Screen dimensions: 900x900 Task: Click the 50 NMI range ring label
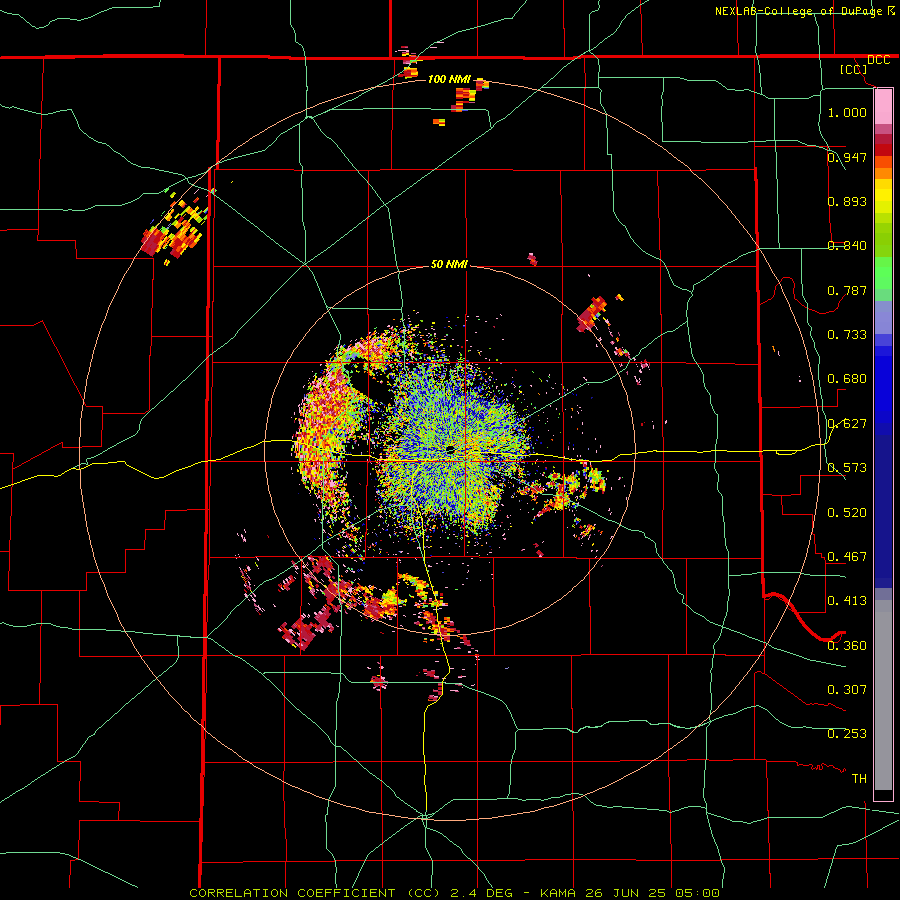[x=449, y=265]
